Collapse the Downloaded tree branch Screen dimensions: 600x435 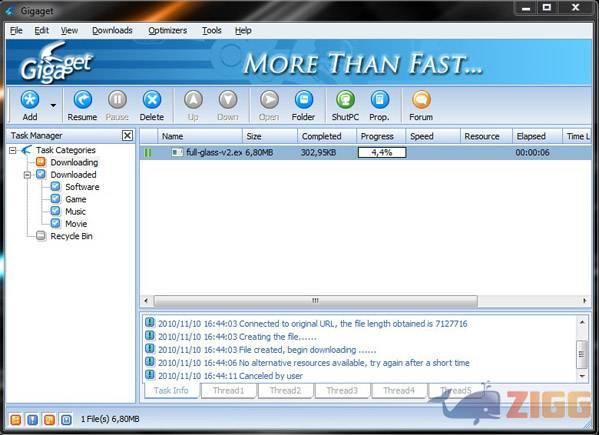[x=28, y=174]
